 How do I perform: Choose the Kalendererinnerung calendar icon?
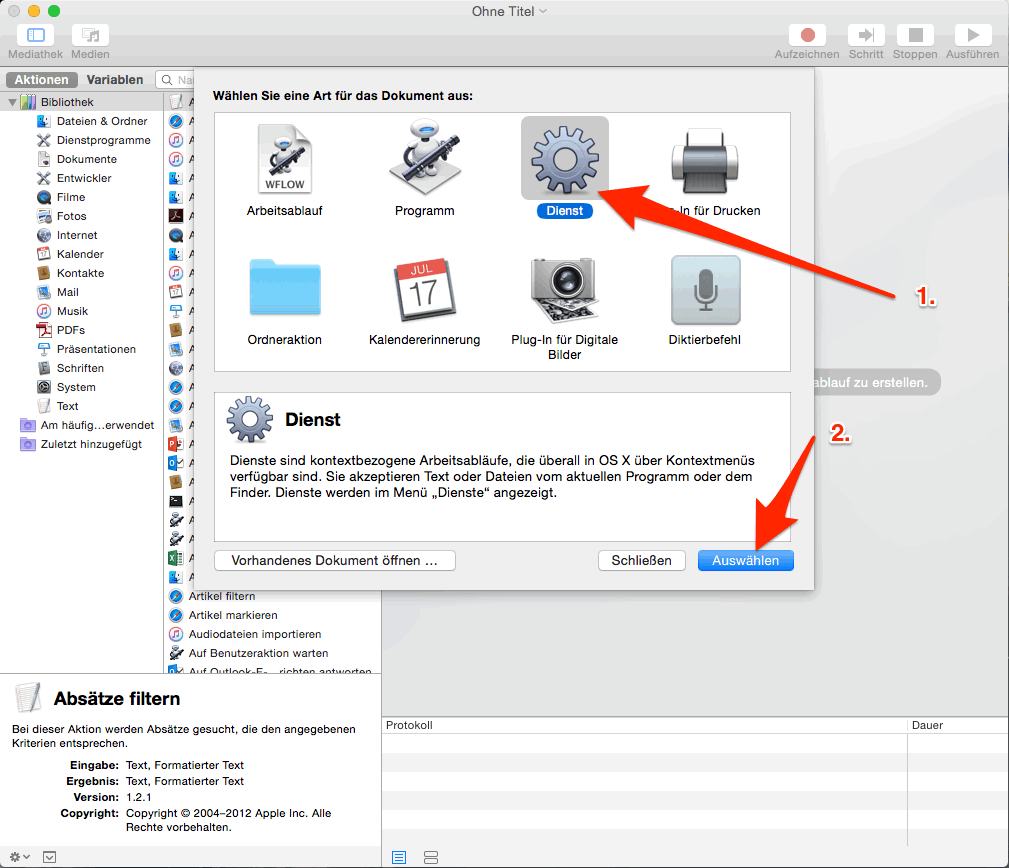click(x=424, y=289)
